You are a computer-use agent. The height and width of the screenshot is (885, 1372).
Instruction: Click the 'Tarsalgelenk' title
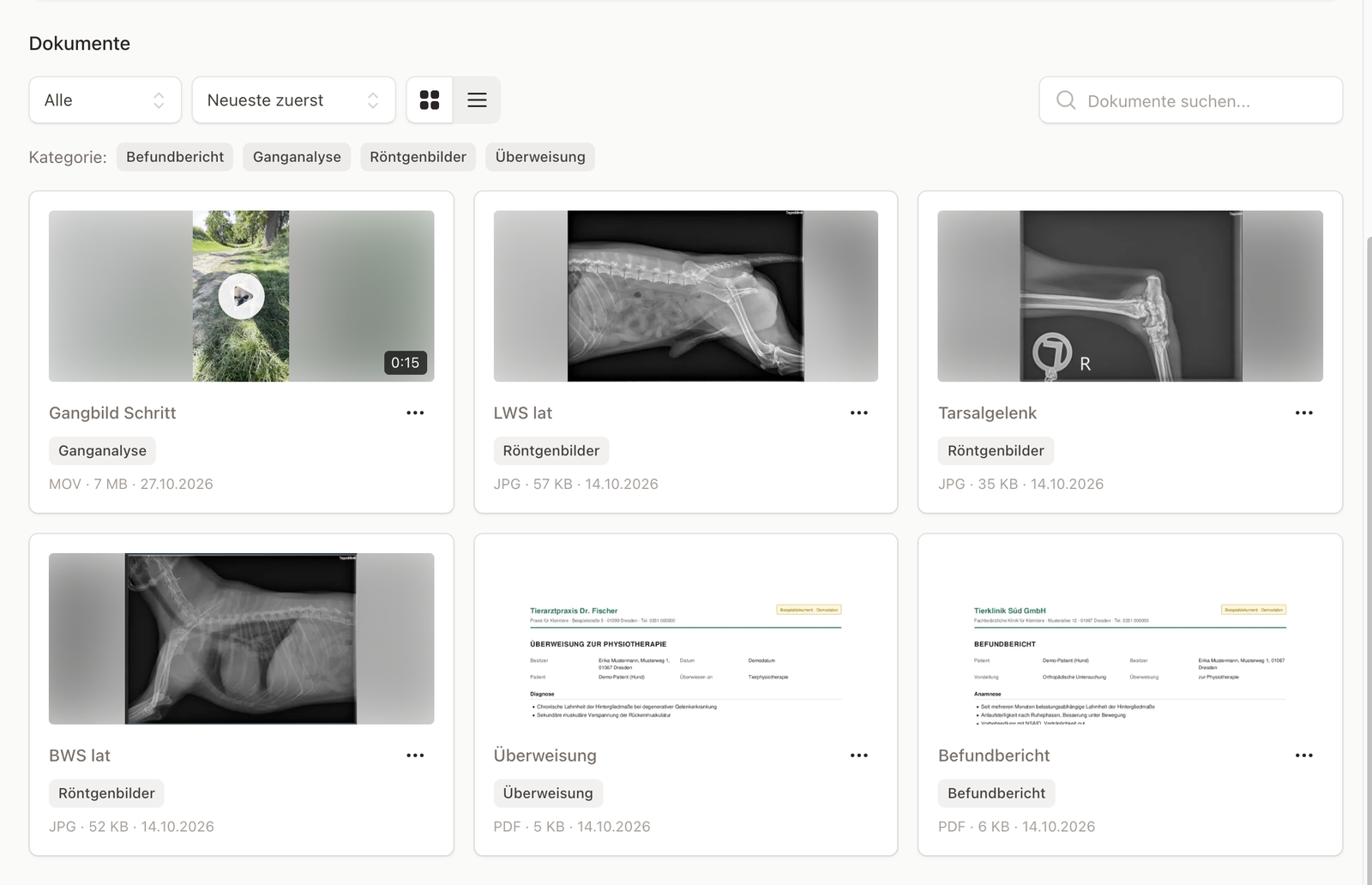click(987, 412)
